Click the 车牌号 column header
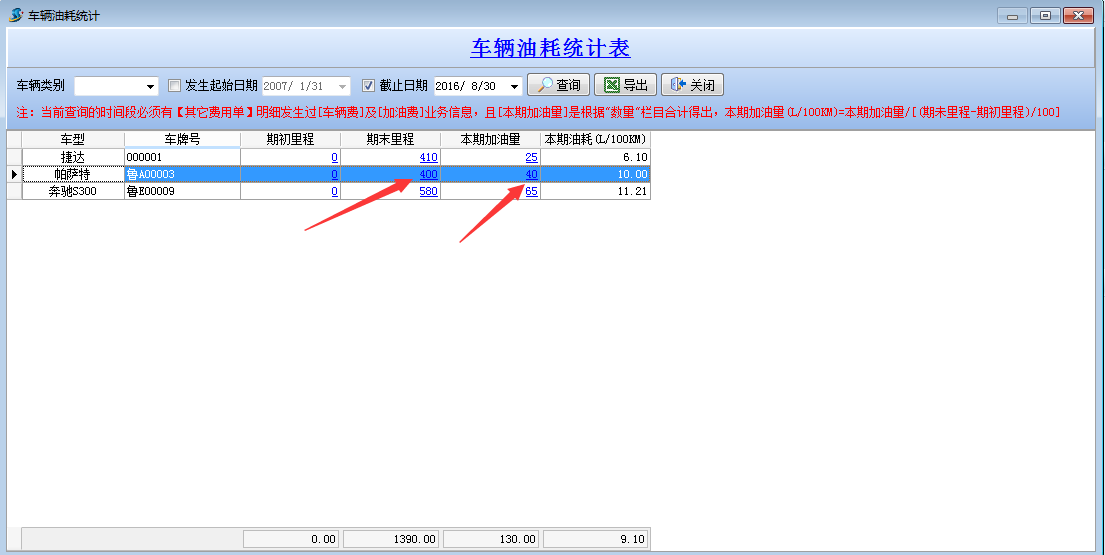Screen dimensions: 1105x555 point(182,139)
